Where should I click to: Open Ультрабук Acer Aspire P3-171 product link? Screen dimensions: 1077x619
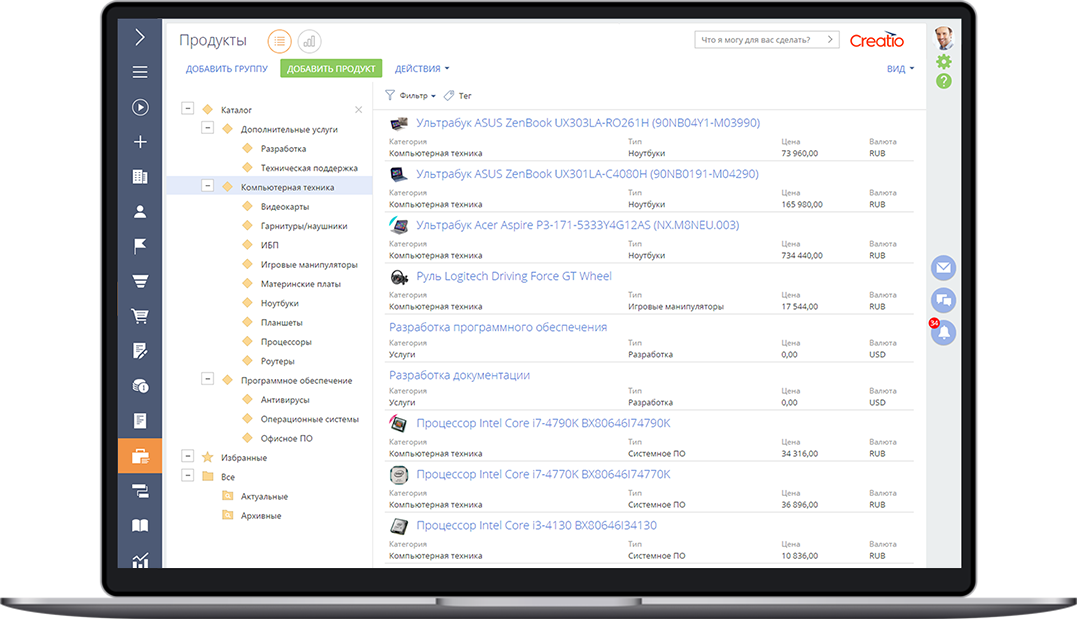point(578,225)
